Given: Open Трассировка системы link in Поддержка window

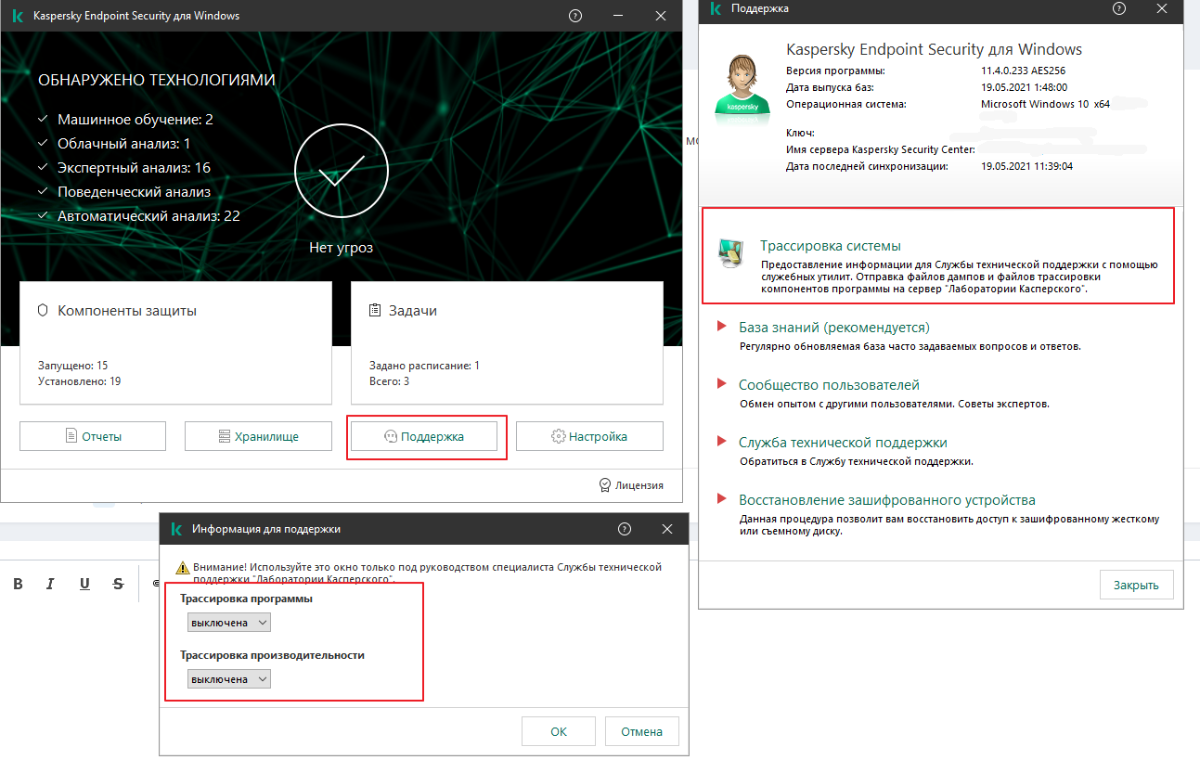Looking at the screenshot, I should pyautogui.click(x=830, y=245).
